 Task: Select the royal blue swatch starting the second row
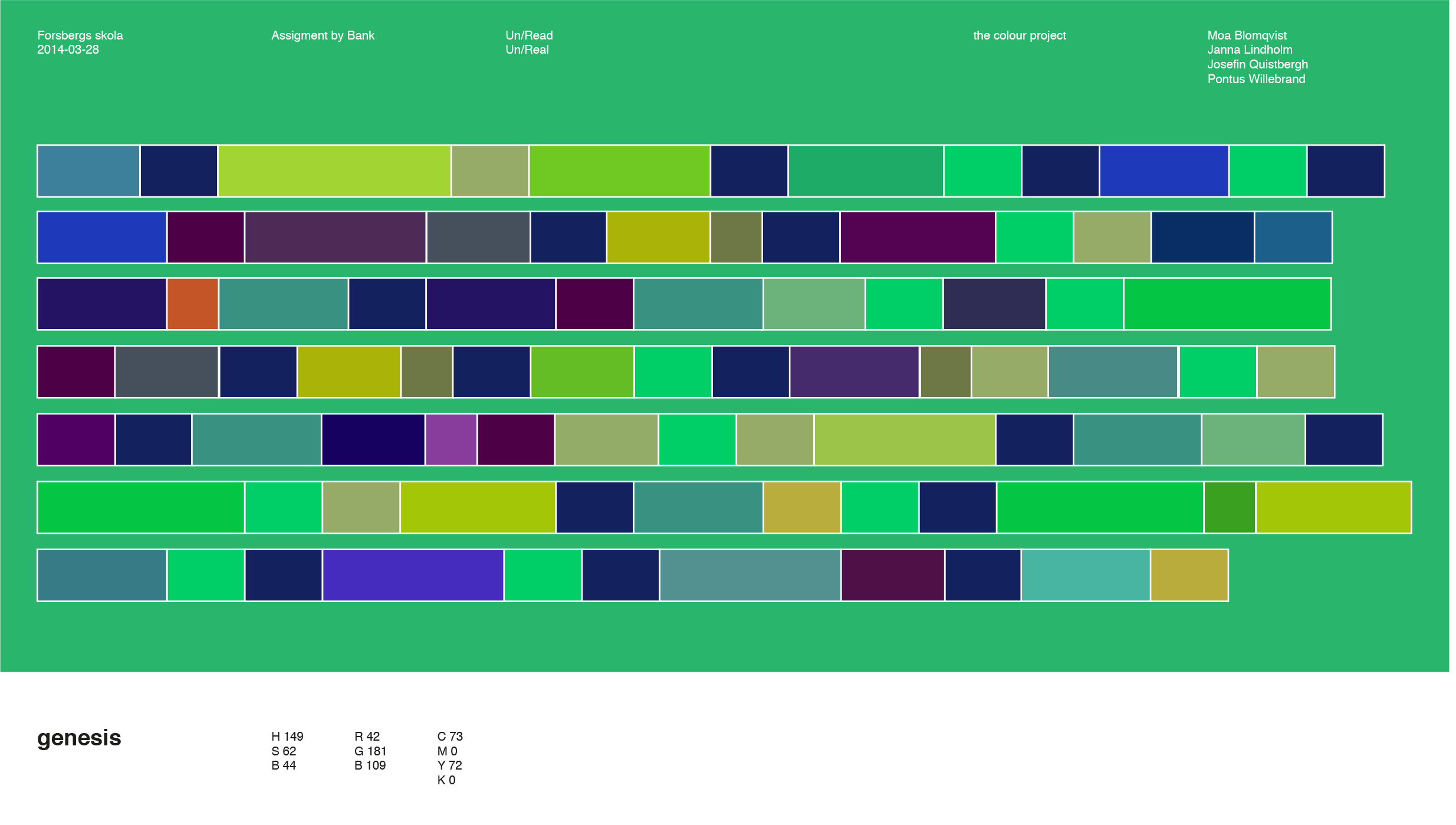coord(102,237)
